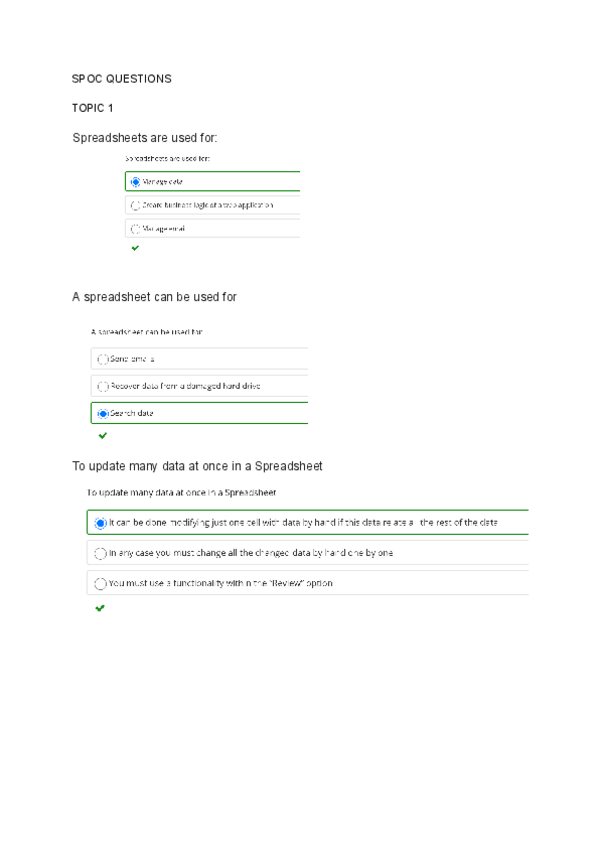Choose "Create business logic" radio option
This screenshot has width=600, height=848.
pos(135,205)
